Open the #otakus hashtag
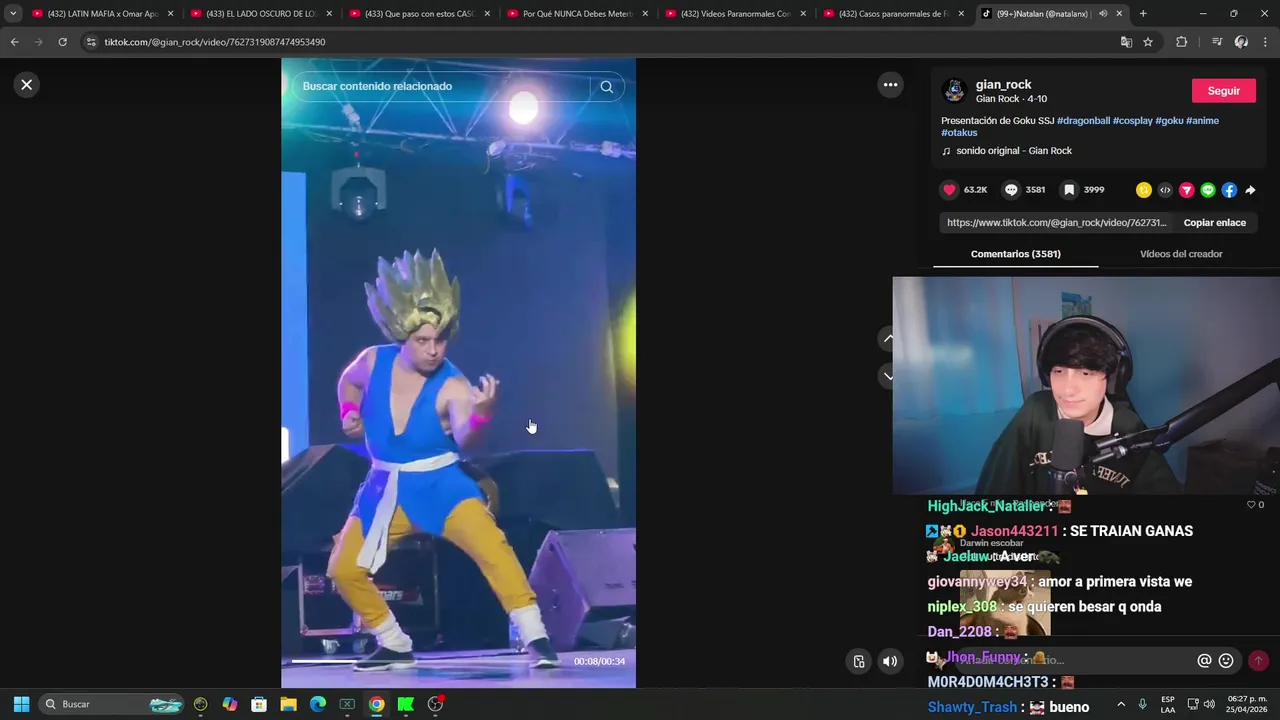 [x=959, y=133]
